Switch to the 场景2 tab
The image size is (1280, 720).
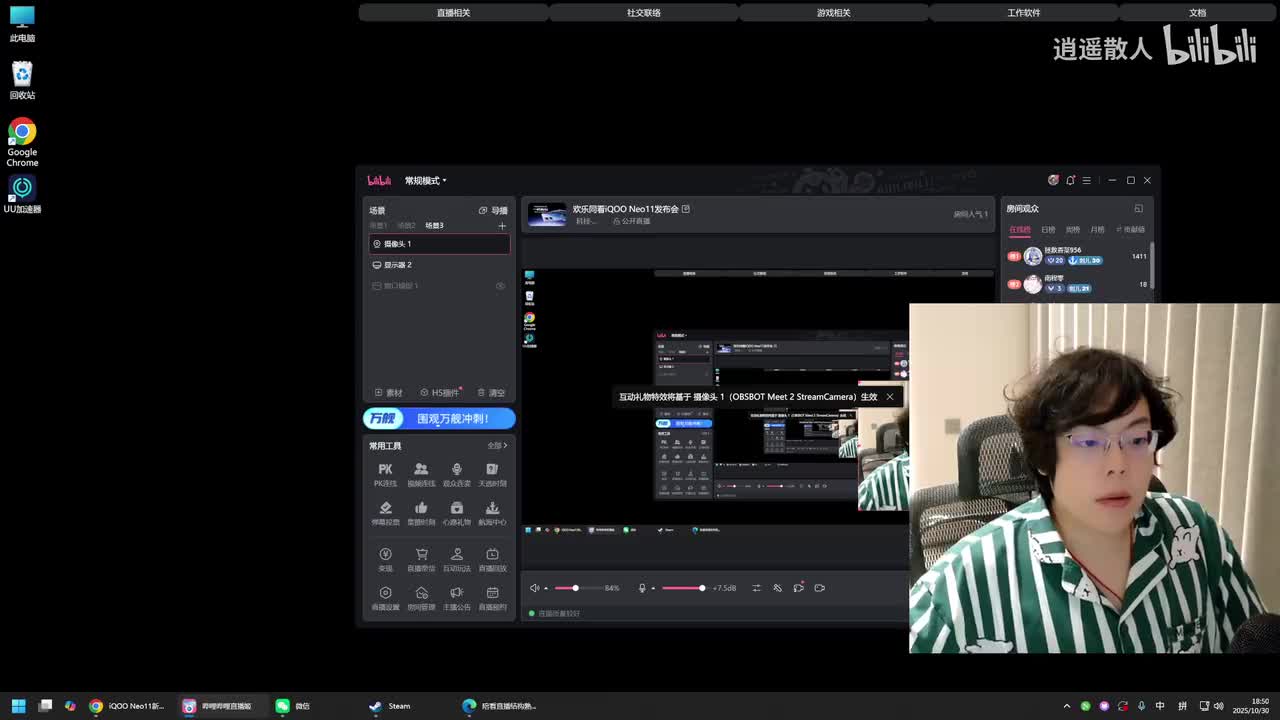coord(406,226)
